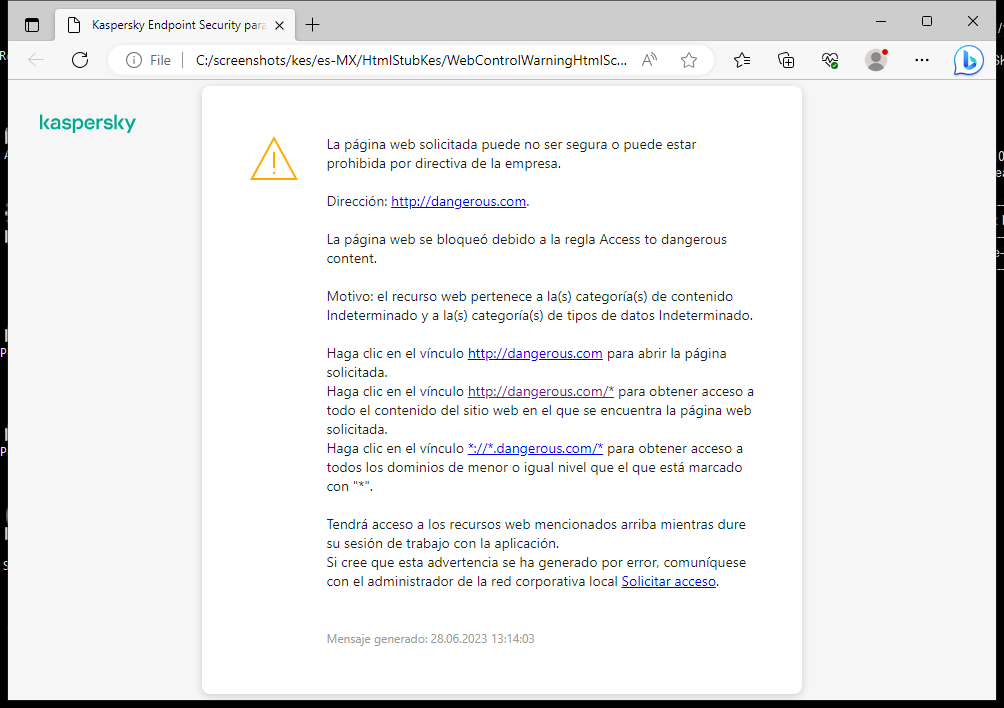The width and height of the screenshot is (1004, 708).
Task: Click the Solicitar acceso link
Action: [668, 581]
